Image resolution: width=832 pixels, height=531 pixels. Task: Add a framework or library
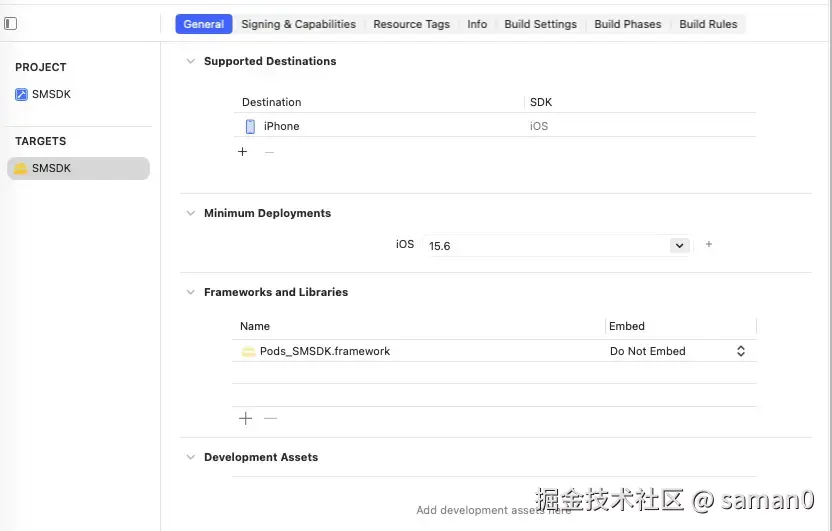(x=245, y=419)
